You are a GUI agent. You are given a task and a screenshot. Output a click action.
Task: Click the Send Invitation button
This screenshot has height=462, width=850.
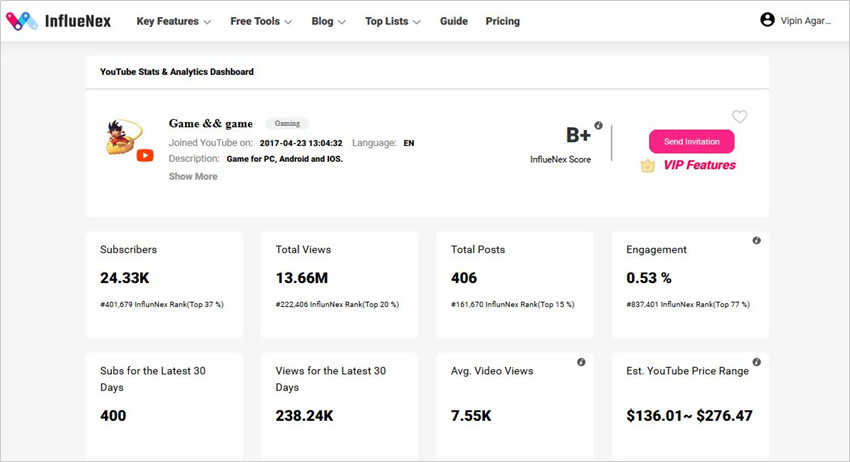pyautogui.click(x=692, y=142)
